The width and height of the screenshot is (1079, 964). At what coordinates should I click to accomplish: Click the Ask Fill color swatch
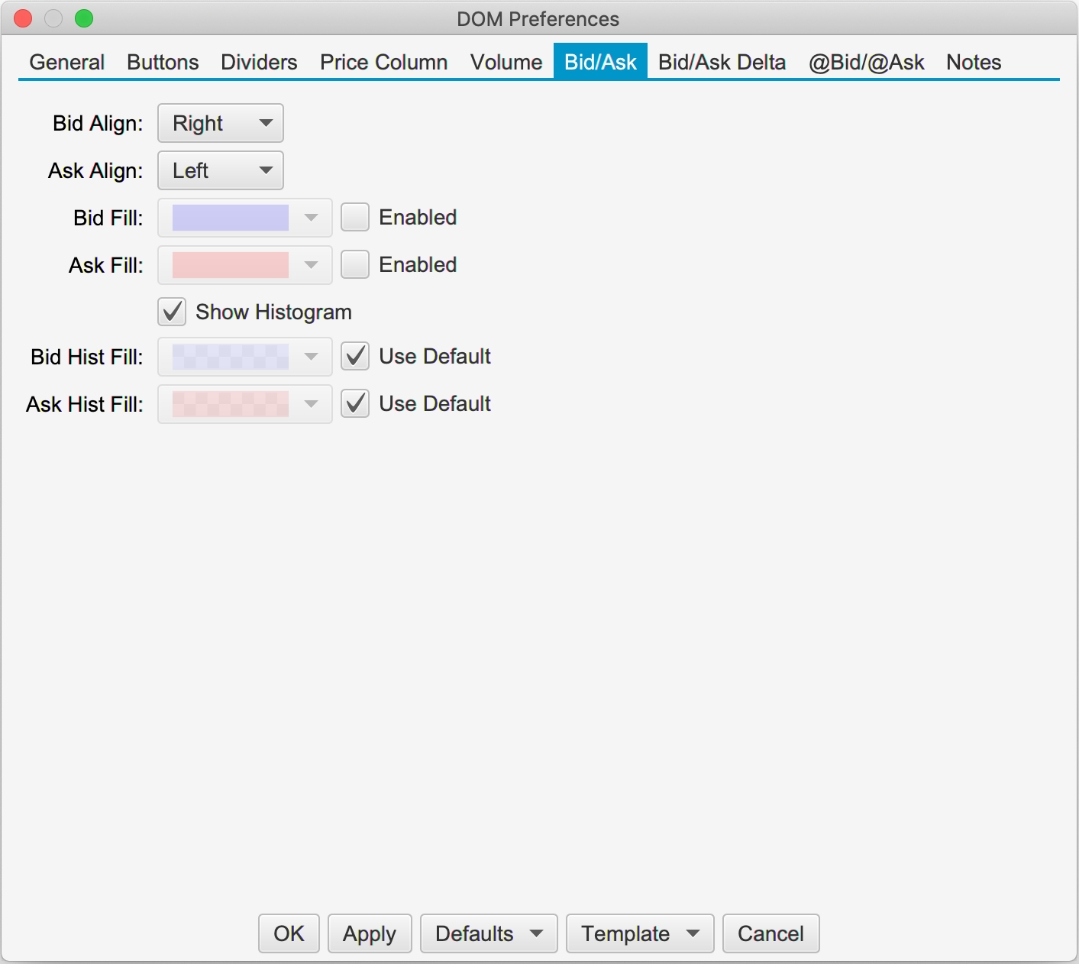tap(231, 265)
